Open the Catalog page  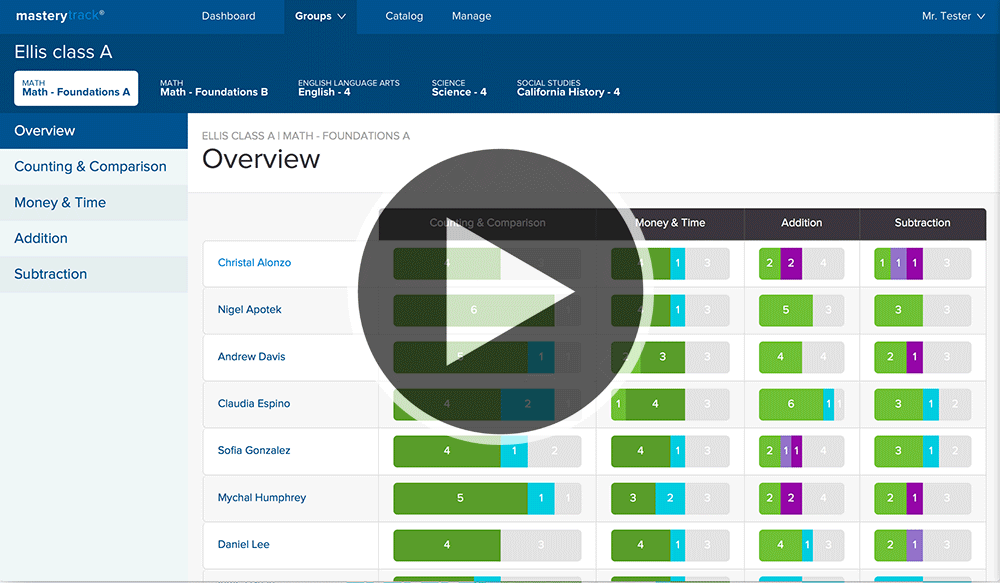click(x=404, y=16)
